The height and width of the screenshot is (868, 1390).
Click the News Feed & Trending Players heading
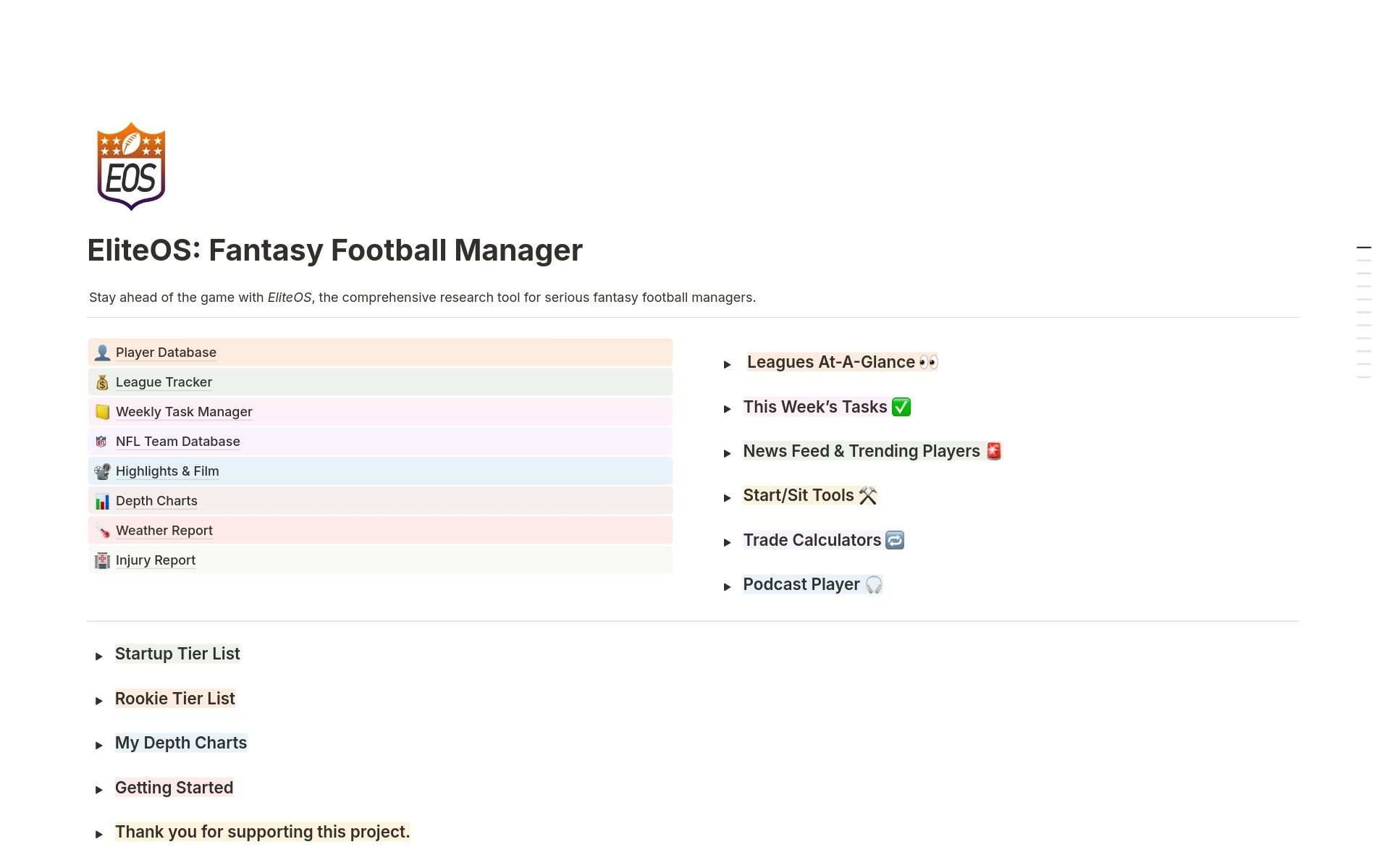point(862,451)
